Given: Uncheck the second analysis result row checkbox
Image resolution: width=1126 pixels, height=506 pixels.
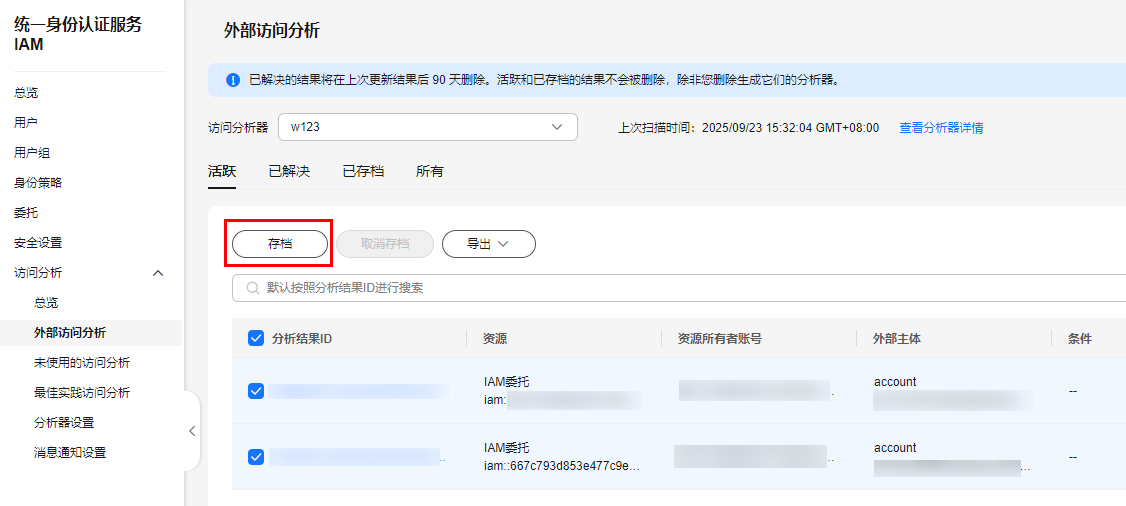Looking at the screenshot, I should pos(256,457).
